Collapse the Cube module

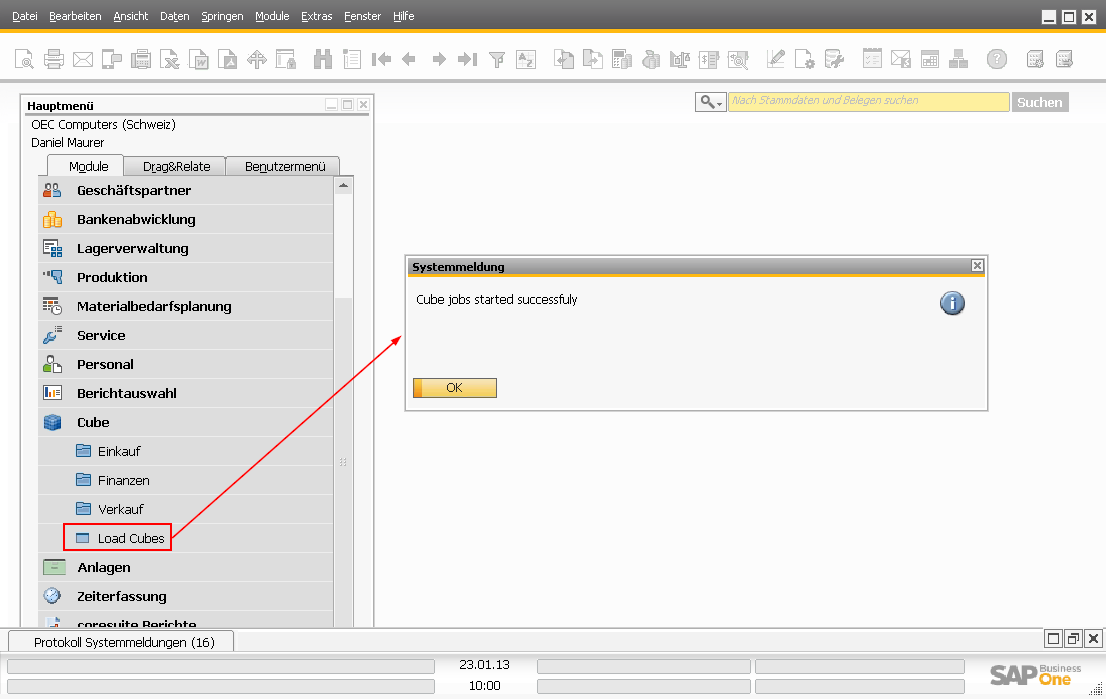click(x=186, y=422)
